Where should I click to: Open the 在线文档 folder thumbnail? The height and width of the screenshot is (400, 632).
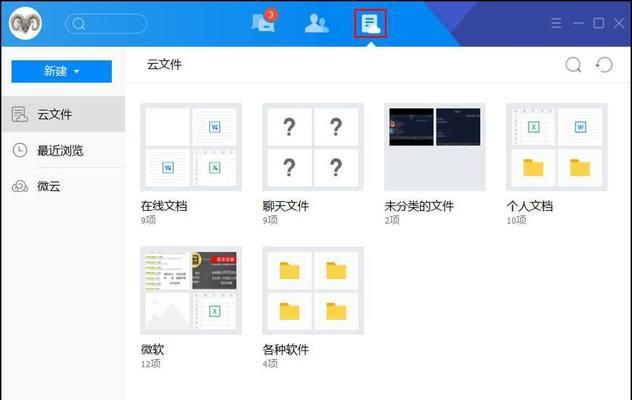(191, 147)
